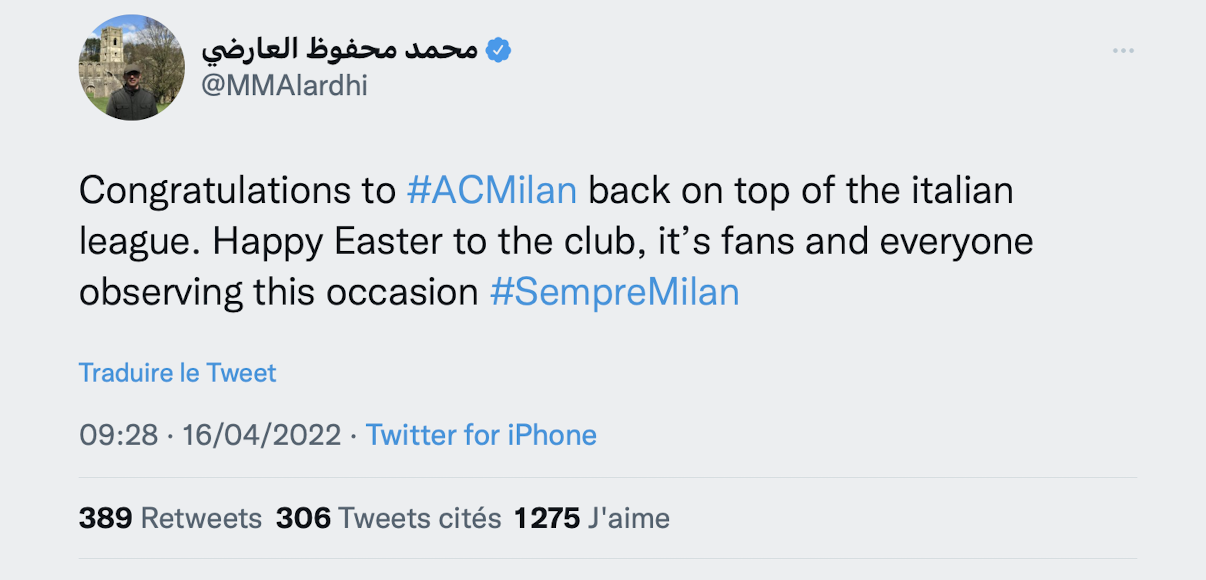Click the 16/04/2022 date

pos(260,435)
